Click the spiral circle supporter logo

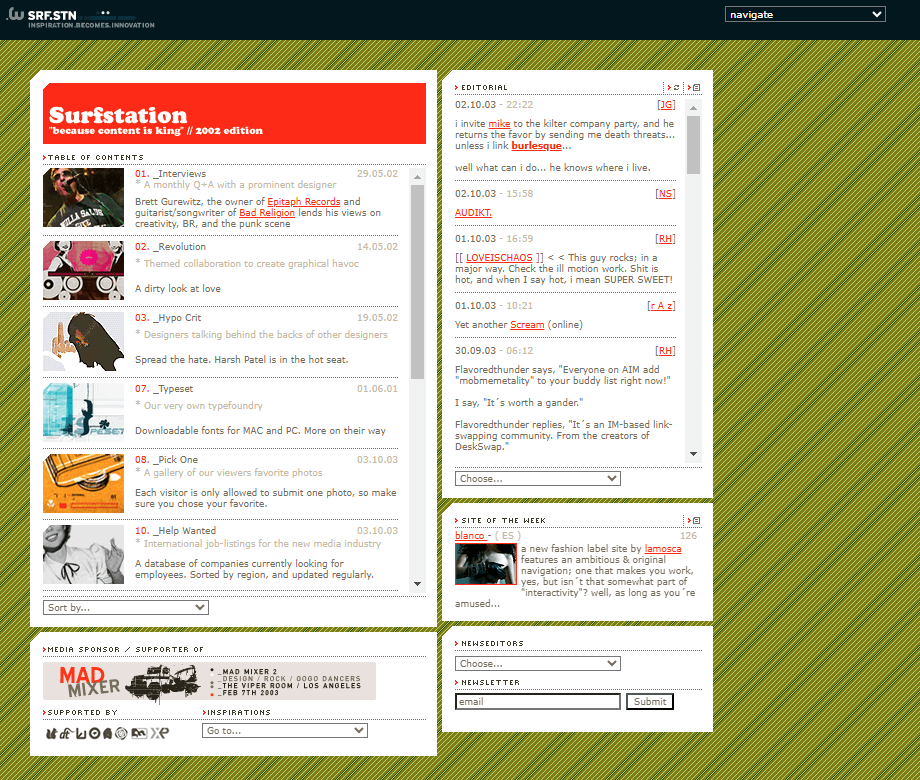pyautogui.click(x=121, y=733)
